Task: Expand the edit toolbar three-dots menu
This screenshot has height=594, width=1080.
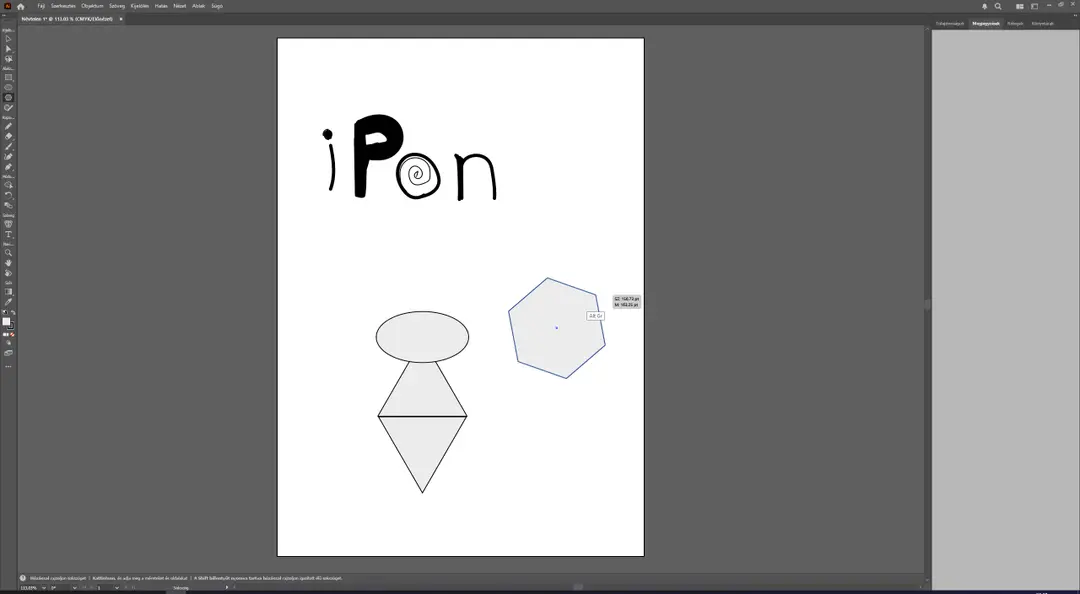Action: click(8, 367)
